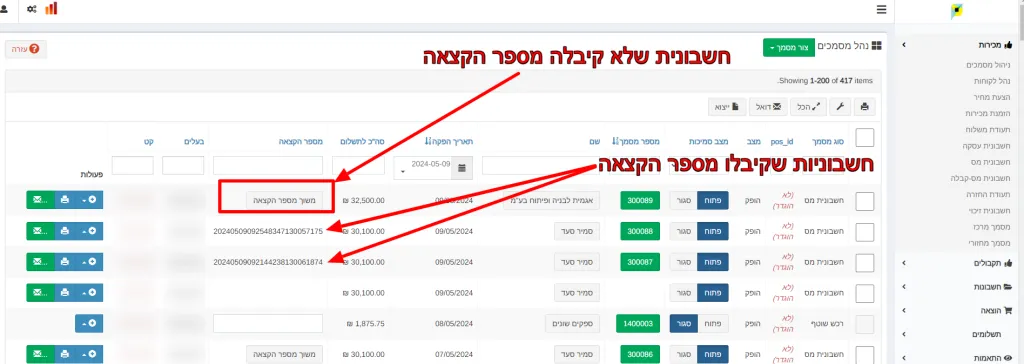Expand the תקבולים sidebar section
Viewport: 1024px width, 364px height.
click(958, 263)
